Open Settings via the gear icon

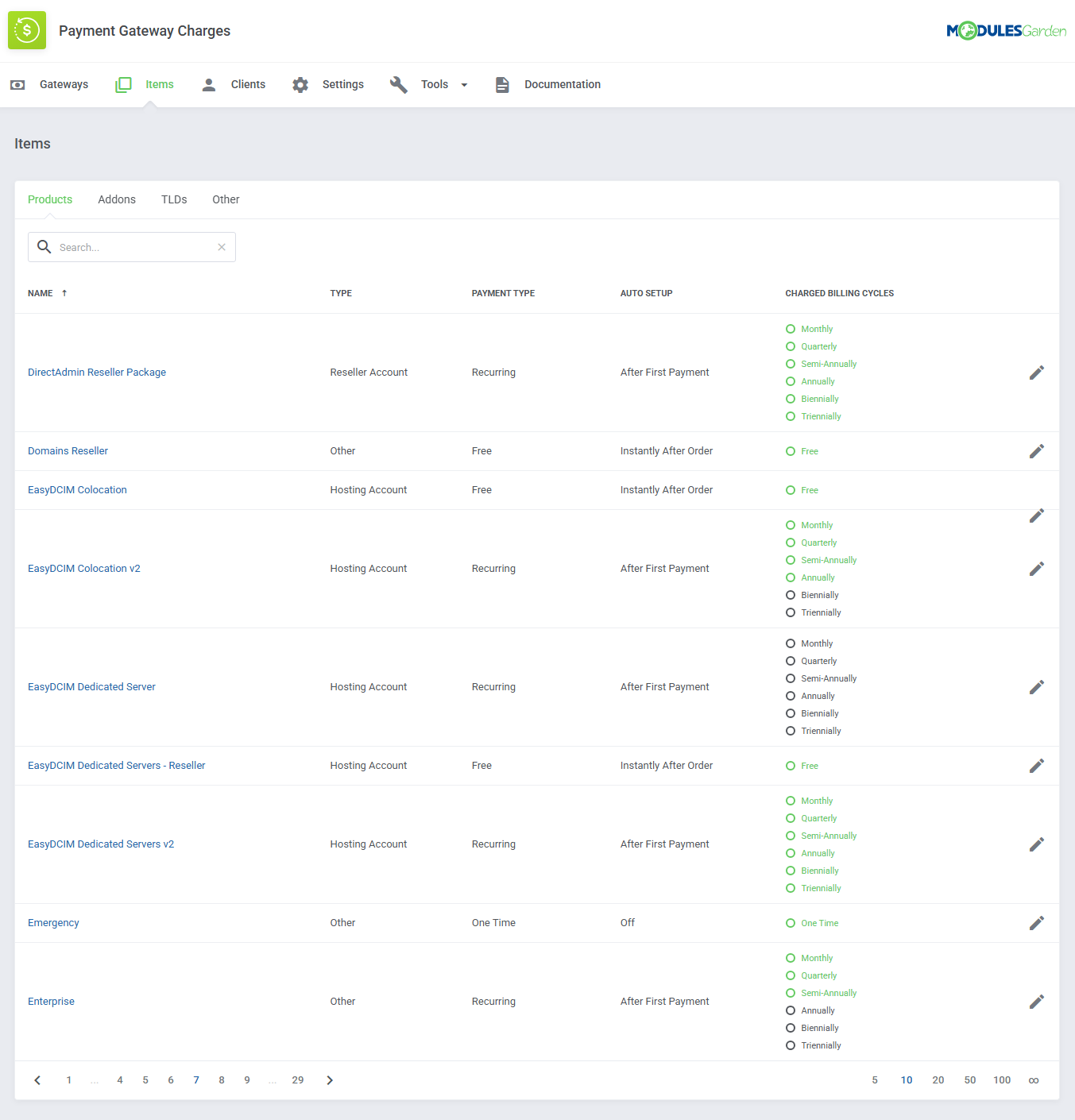pos(300,84)
